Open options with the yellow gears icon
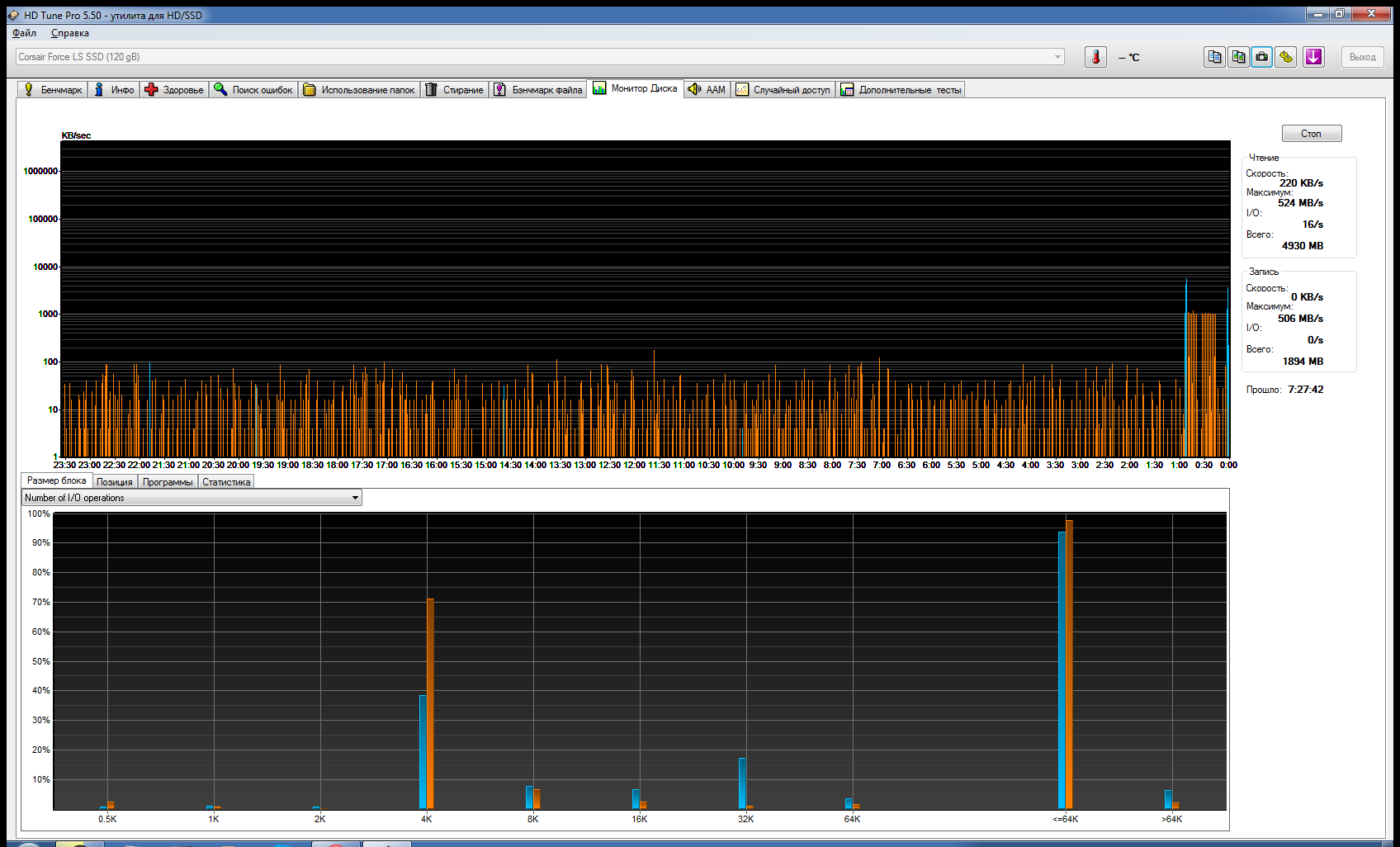 coord(1286,57)
